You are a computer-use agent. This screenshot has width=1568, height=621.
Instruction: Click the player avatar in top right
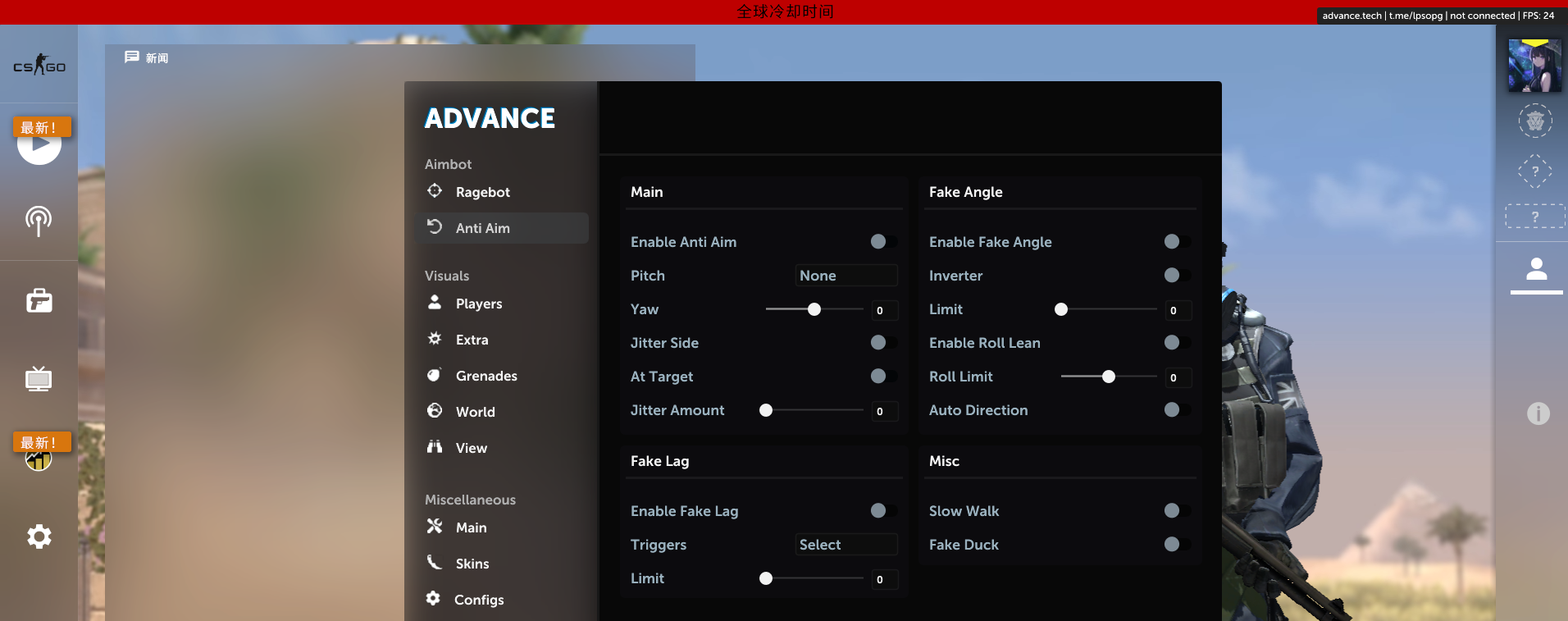[1534, 66]
